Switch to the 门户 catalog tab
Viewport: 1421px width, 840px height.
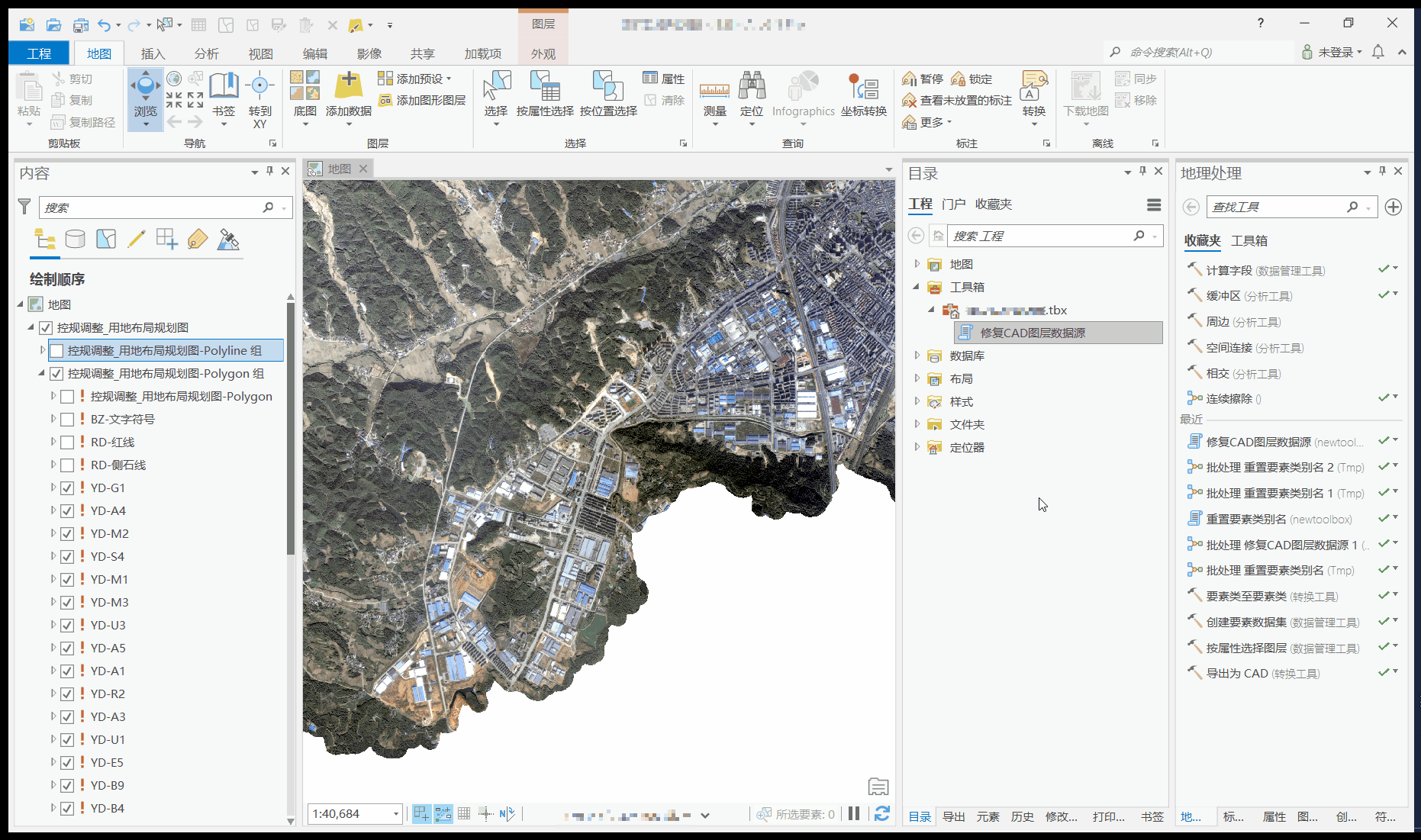tap(953, 204)
